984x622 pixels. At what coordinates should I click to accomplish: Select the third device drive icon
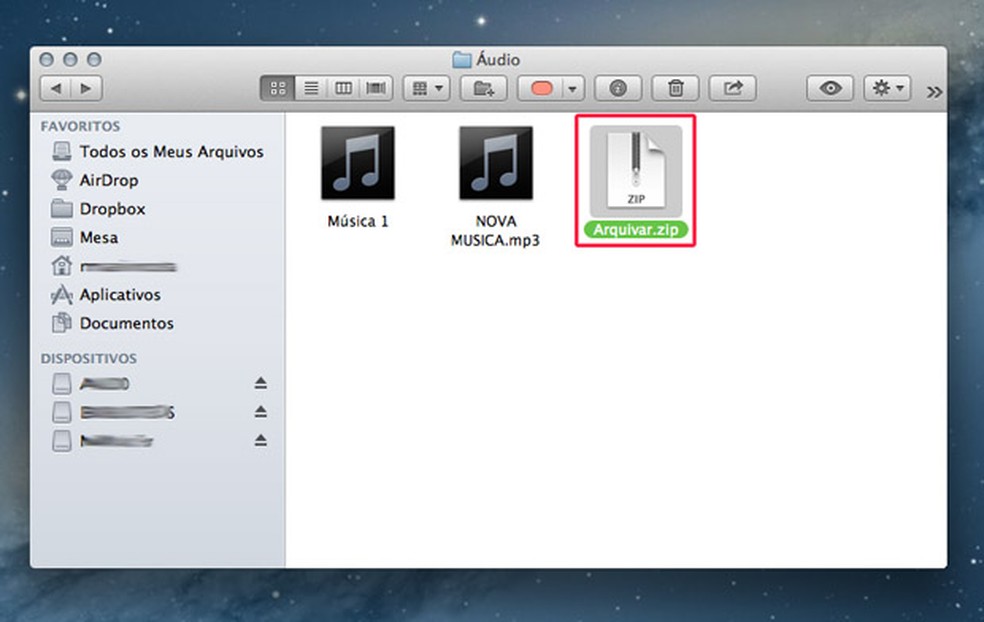pos(62,441)
